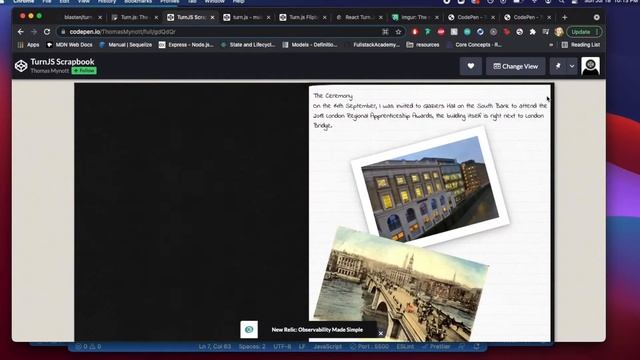Click the London Bridge postcard image
The image size is (640, 360).
pos(400,284)
